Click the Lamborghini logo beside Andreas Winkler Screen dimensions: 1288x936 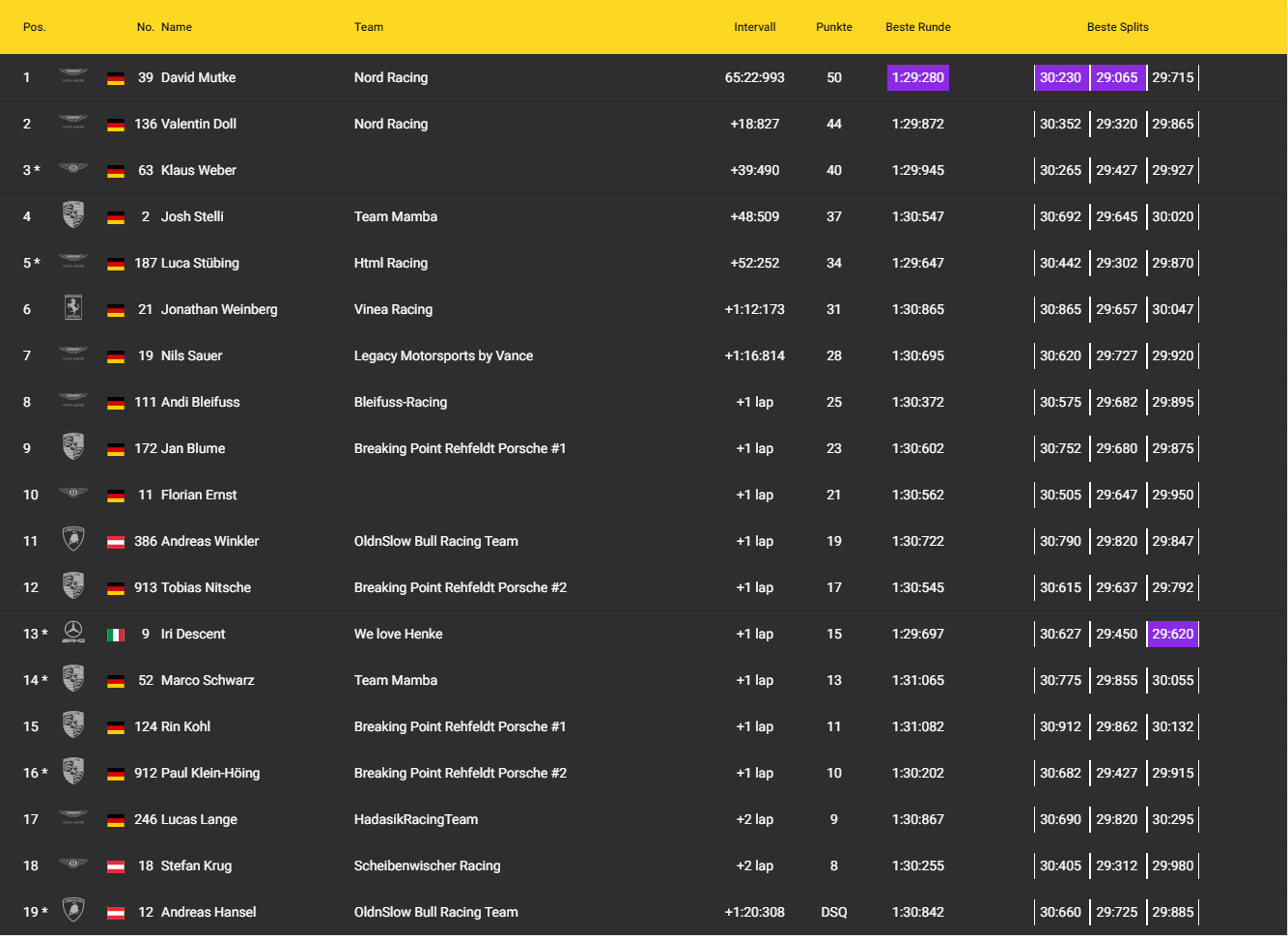tap(73, 540)
